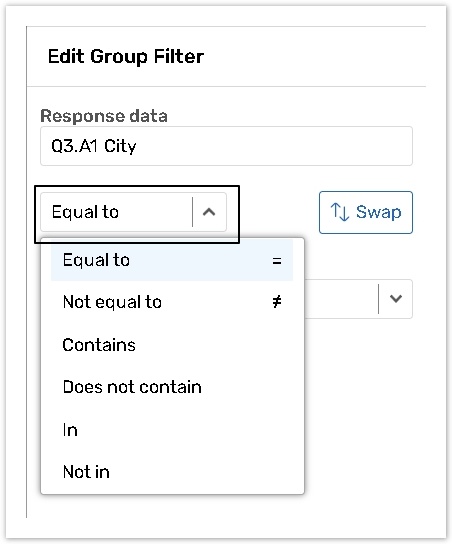
Task: Click the divider line beside the up chevron
Action: [192, 212]
